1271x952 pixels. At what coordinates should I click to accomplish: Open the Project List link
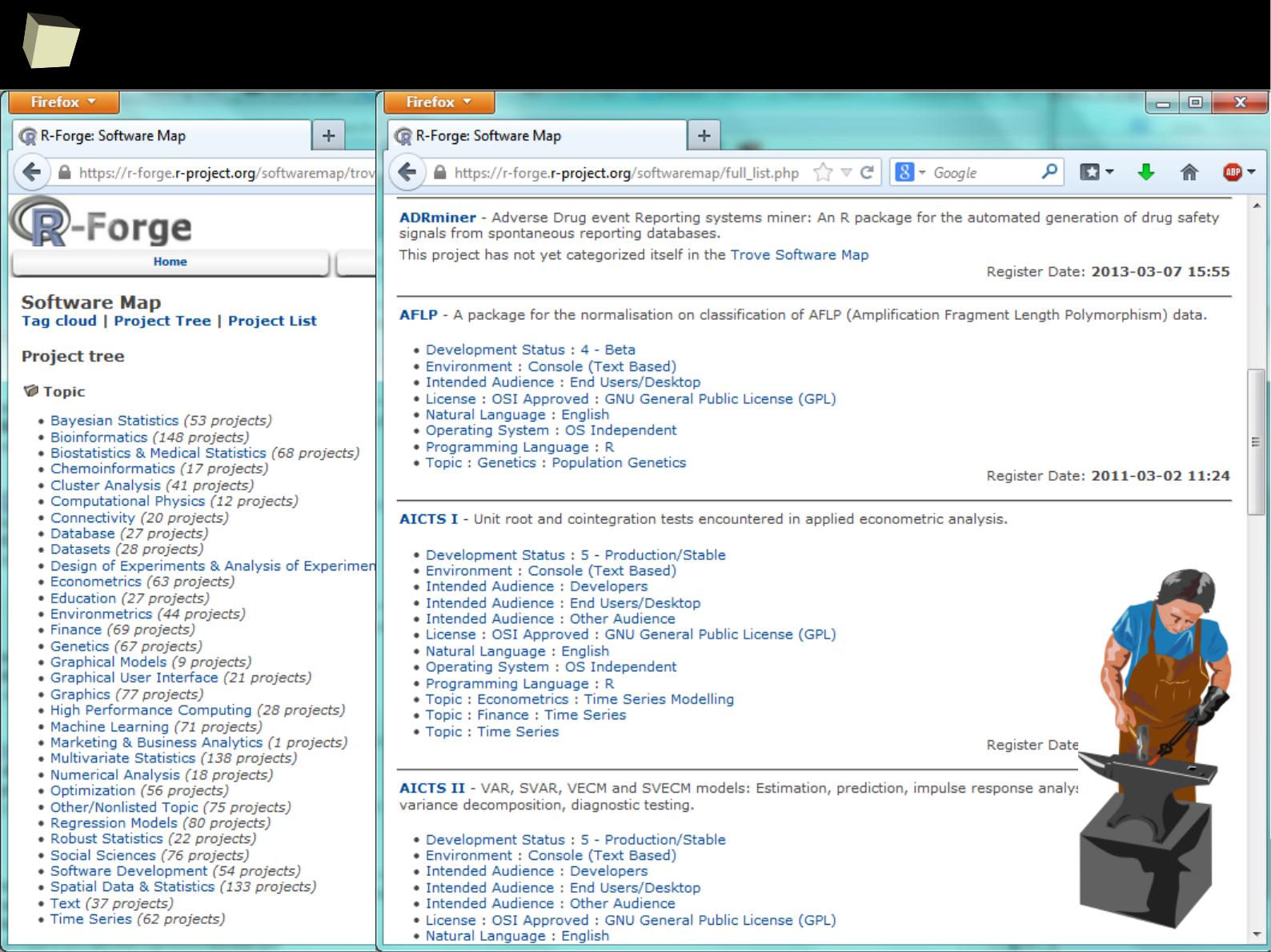(272, 321)
